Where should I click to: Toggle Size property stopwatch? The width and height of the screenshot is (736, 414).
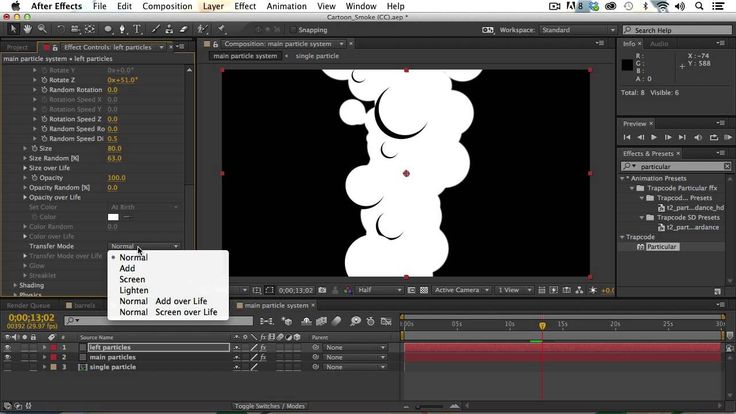pos(34,148)
